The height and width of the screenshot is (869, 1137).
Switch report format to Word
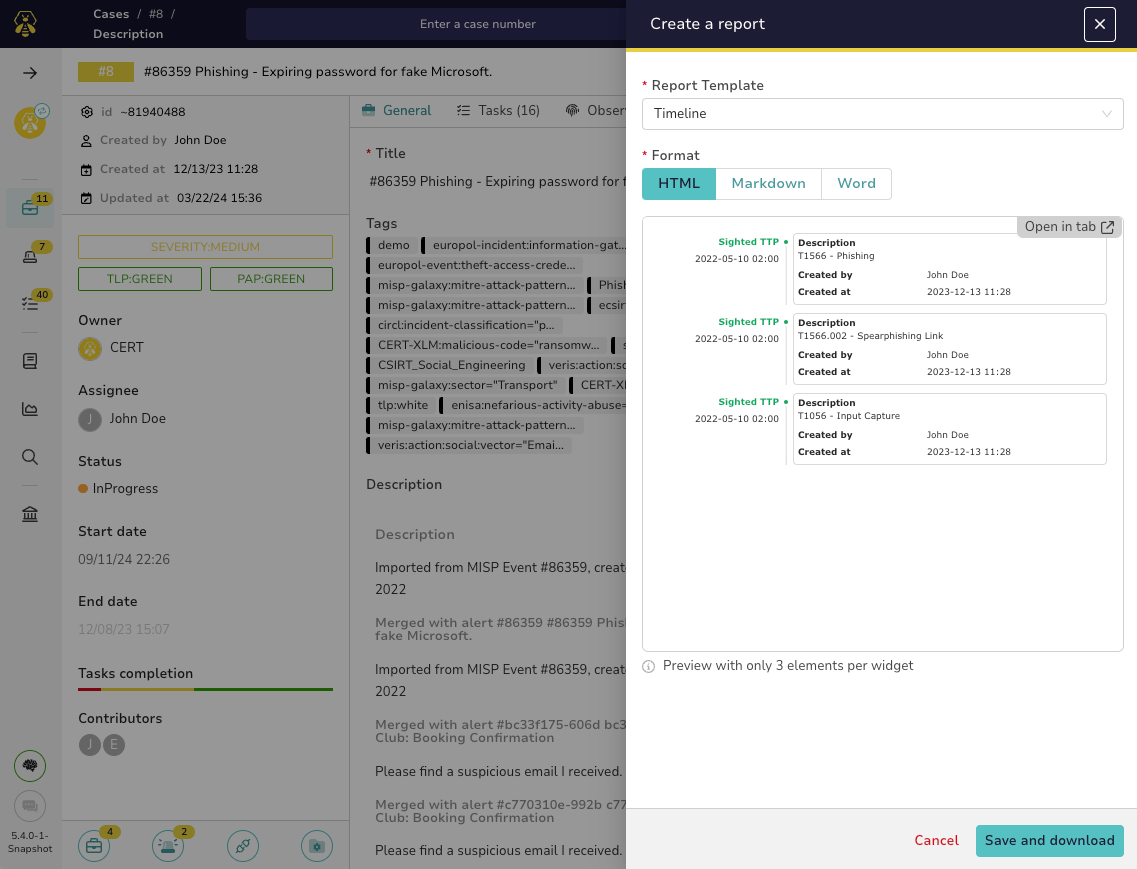point(856,183)
